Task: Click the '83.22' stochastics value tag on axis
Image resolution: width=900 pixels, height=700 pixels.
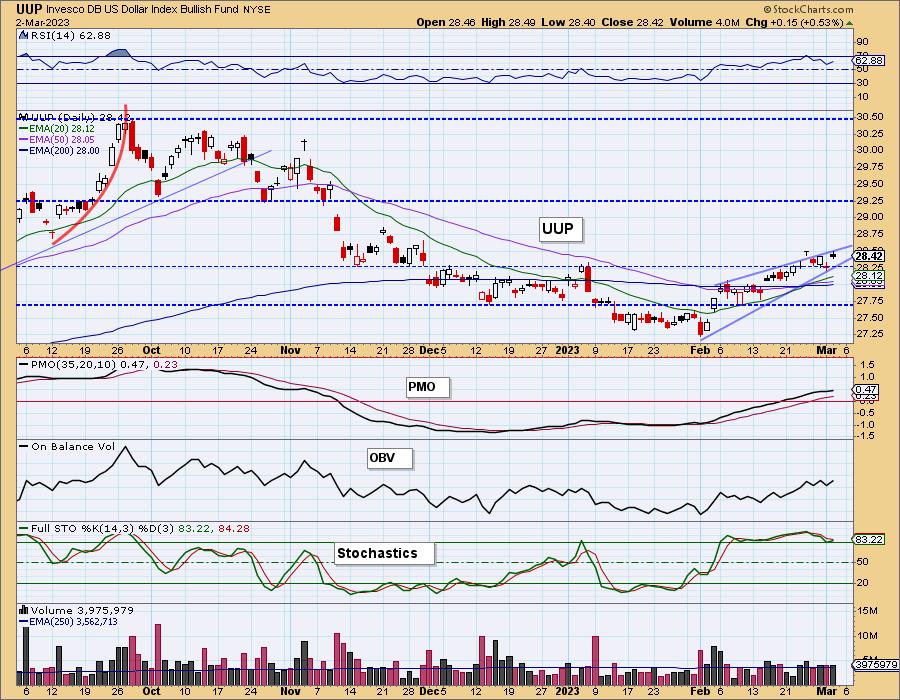Action: tap(870, 540)
